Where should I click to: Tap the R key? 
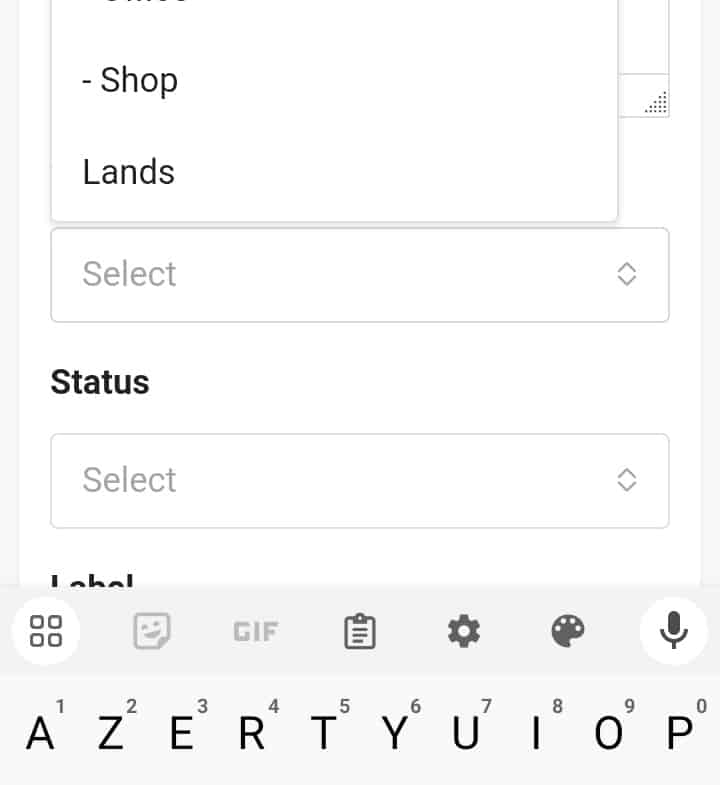pyautogui.click(x=252, y=733)
